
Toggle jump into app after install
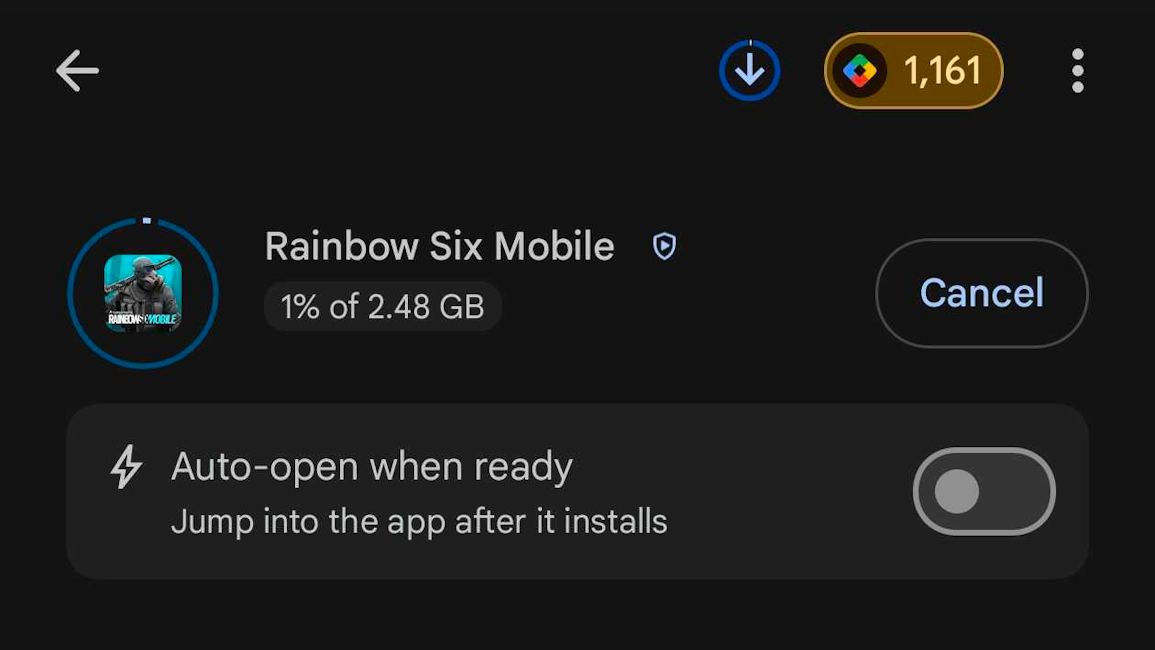click(983, 490)
